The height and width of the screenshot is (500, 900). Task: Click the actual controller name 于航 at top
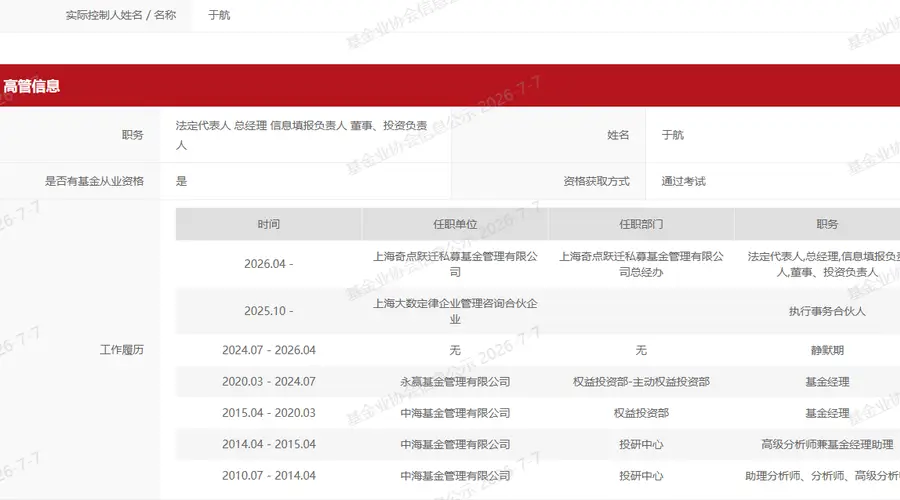[x=219, y=15]
